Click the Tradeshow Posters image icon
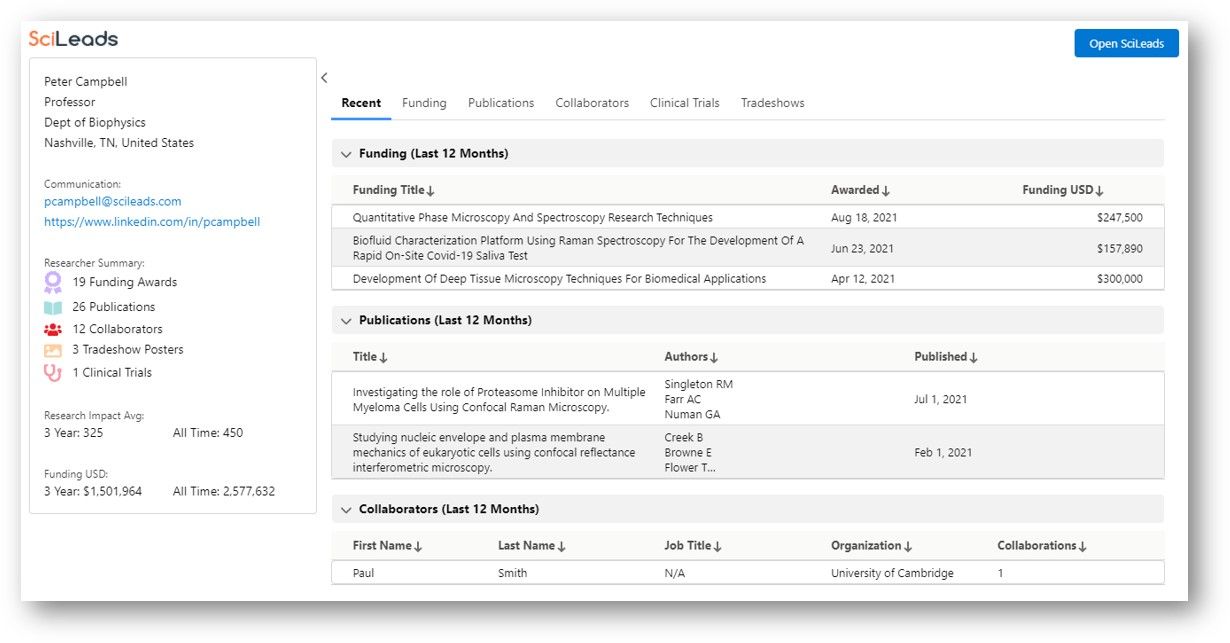1230x643 pixels. click(53, 350)
